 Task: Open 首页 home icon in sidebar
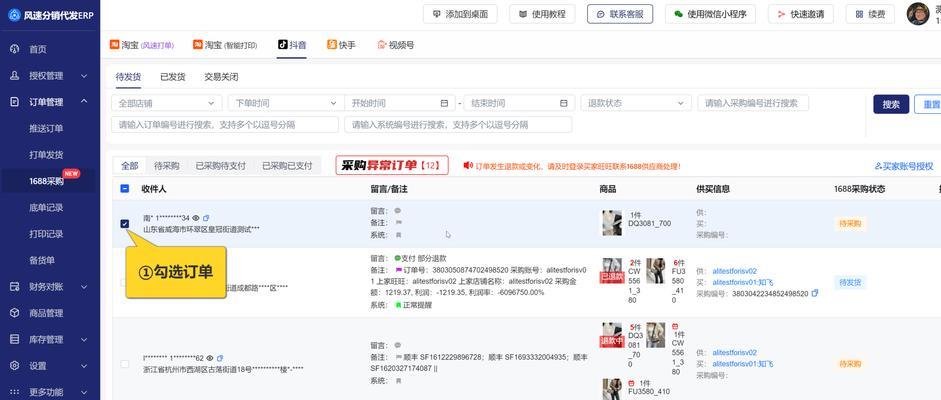click(x=15, y=49)
